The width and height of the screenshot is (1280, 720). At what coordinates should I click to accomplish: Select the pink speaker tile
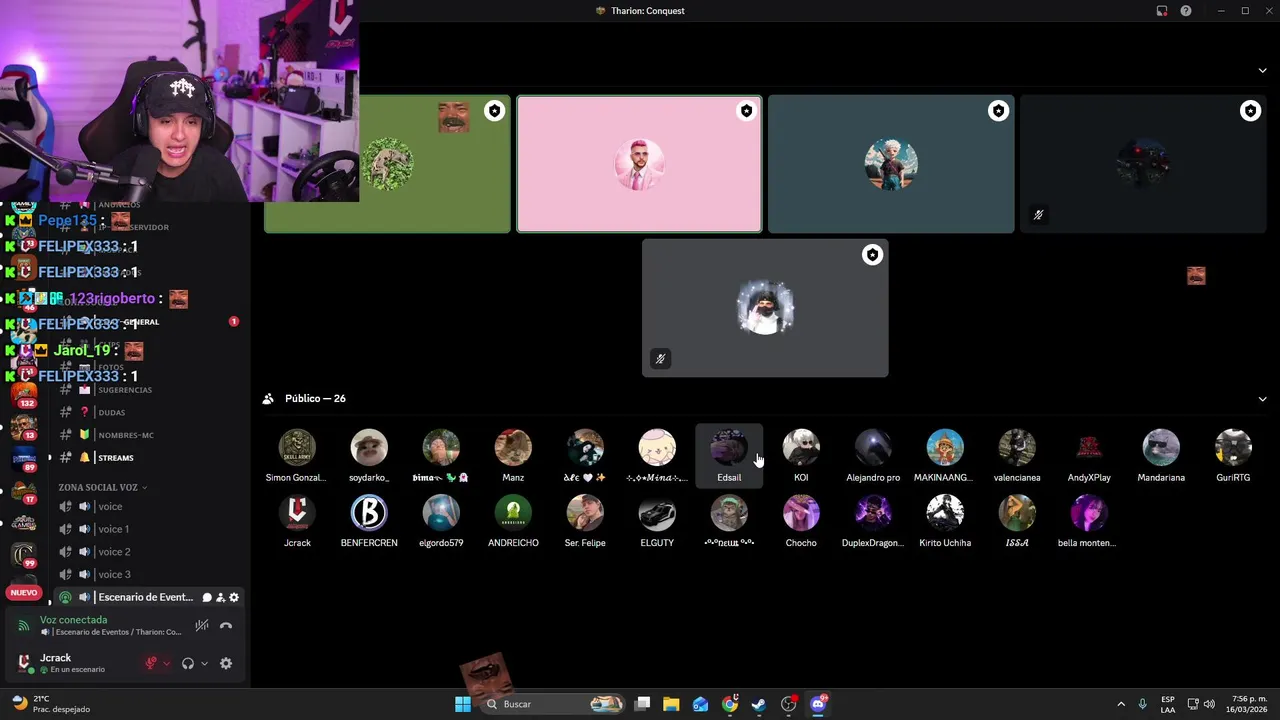pos(639,165)
